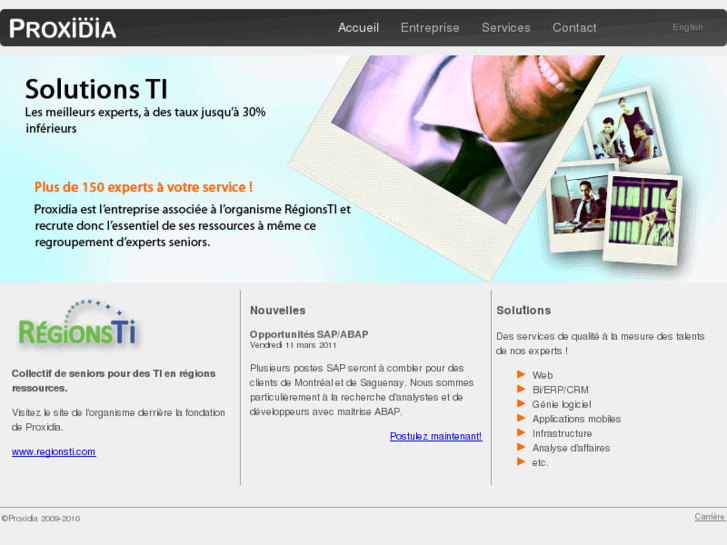Select the Analyse d'affaires list text

pos(571,448)
